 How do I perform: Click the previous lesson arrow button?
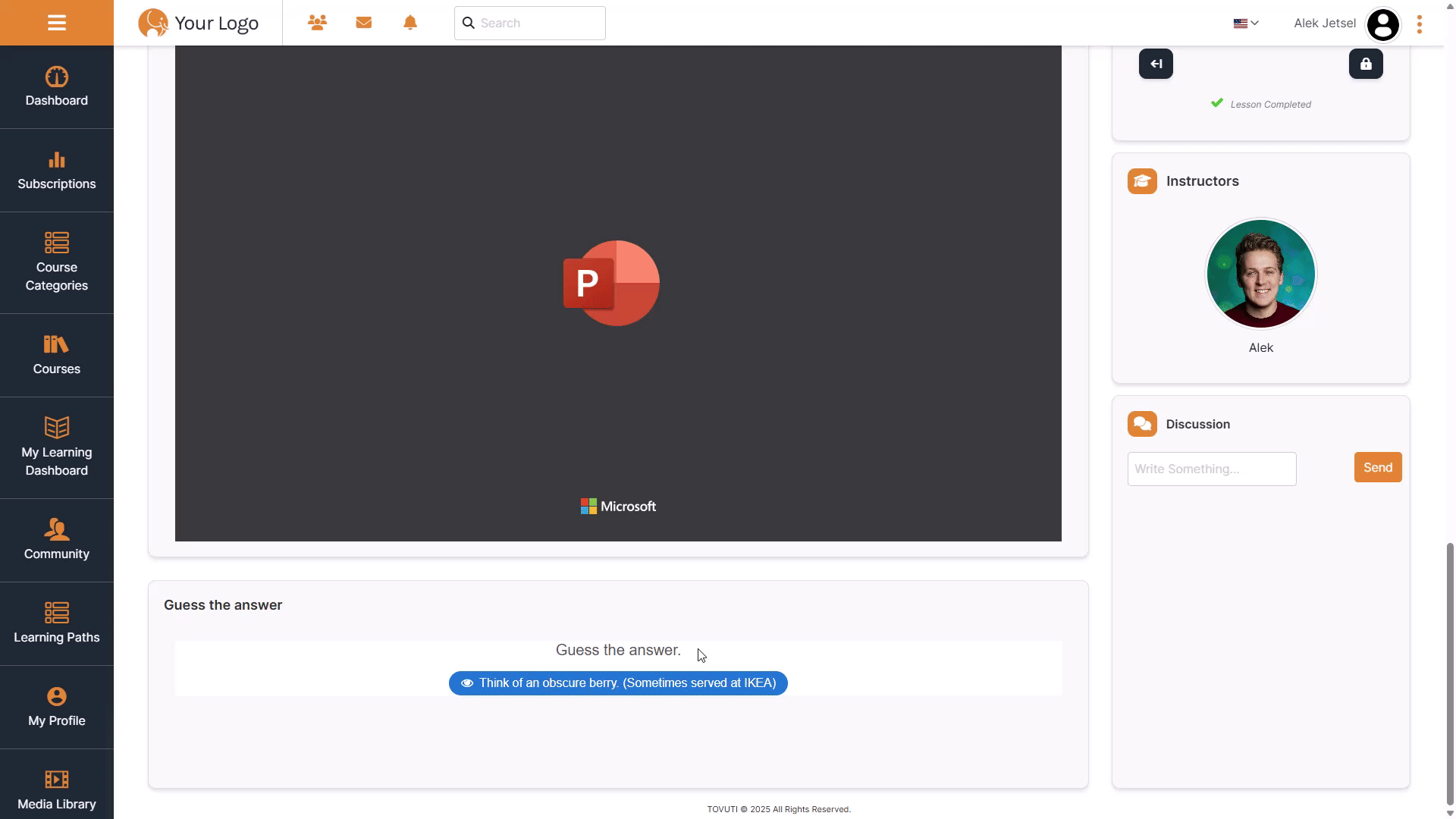coord(1156,64)
